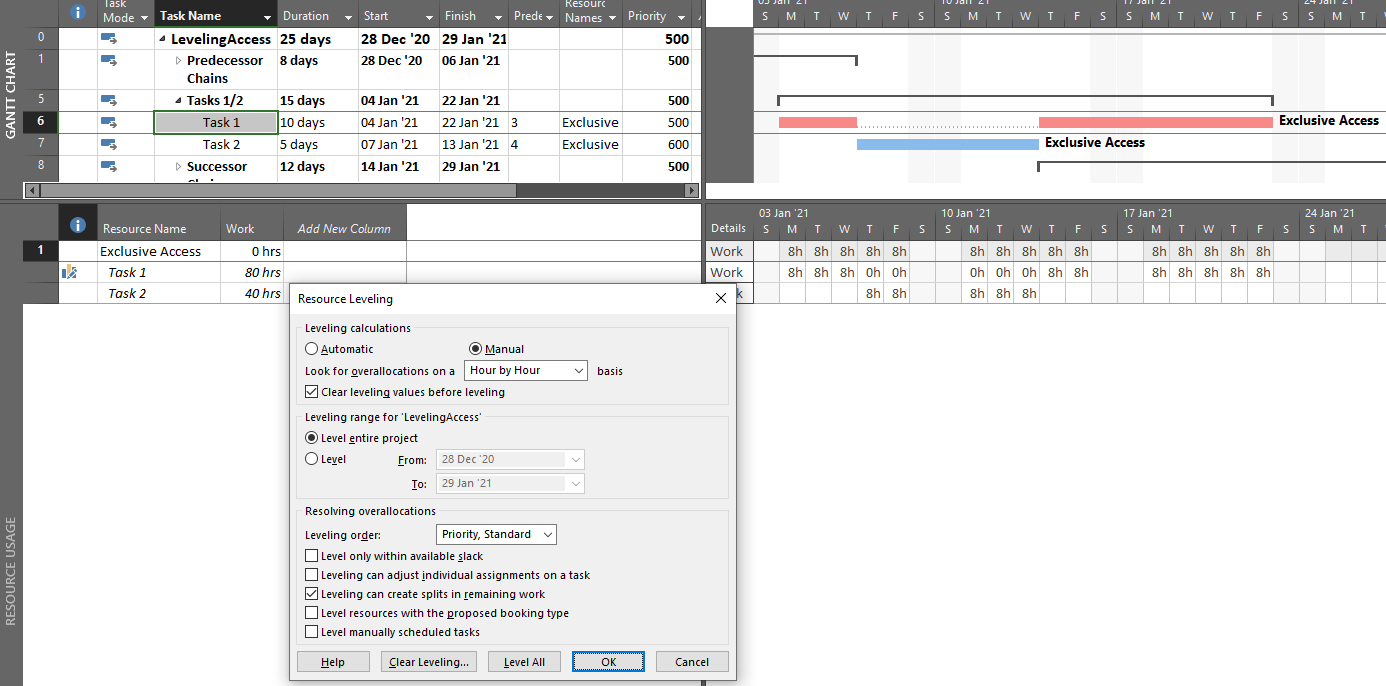Click the task mode icon for Predecessor Chains
This screenshot has width=1386, height=686.
[x=110, y=60]
